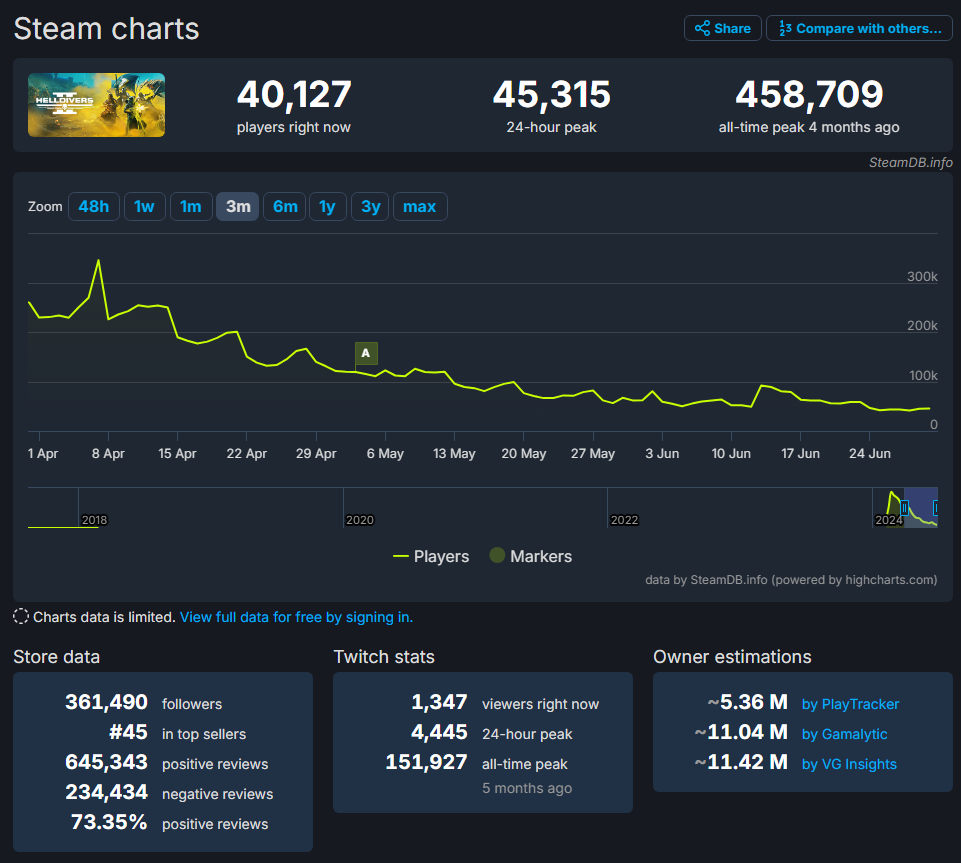
Task: Choose the 6m zoom range
Action: (285, 207)
